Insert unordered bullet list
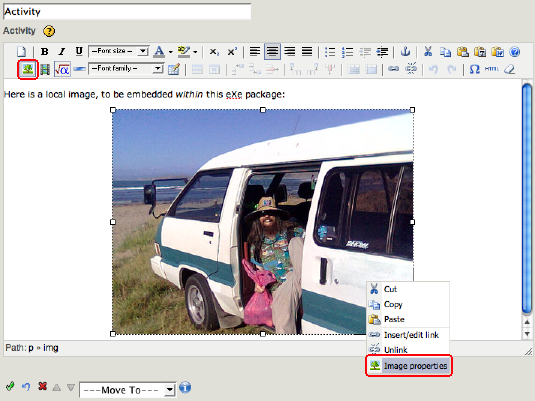This screenshot has width=535, height=401. (x=330, y=52)
